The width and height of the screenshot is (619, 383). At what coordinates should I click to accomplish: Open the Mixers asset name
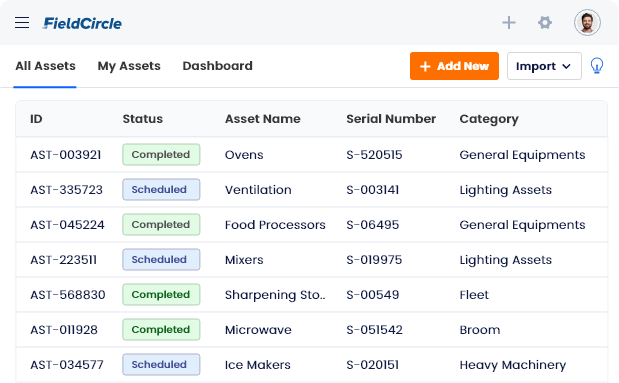click(x=244, y=260)
